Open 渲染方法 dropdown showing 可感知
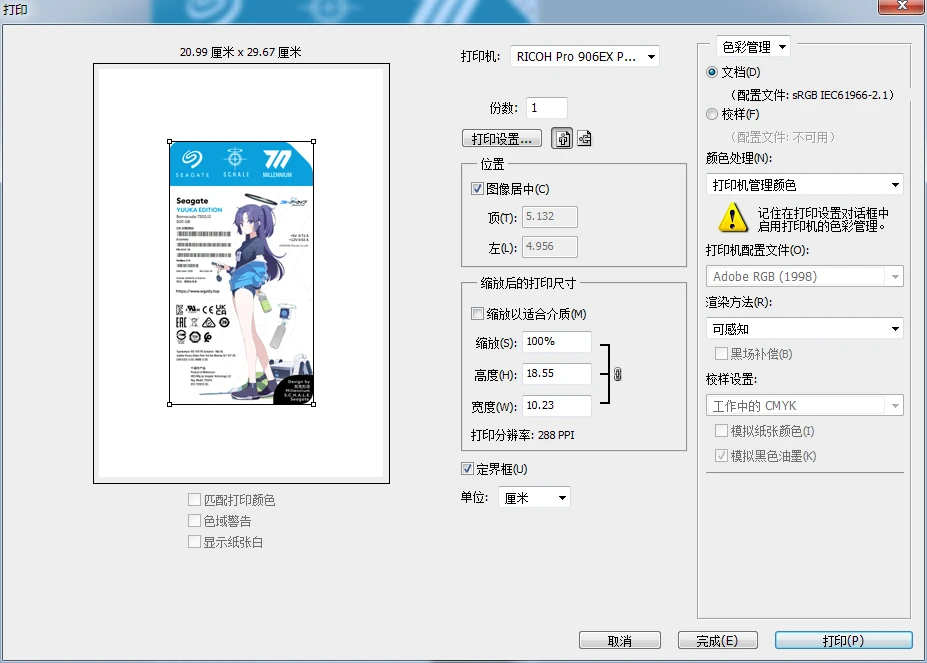This screenshot has width=927, height=663. 805,328
